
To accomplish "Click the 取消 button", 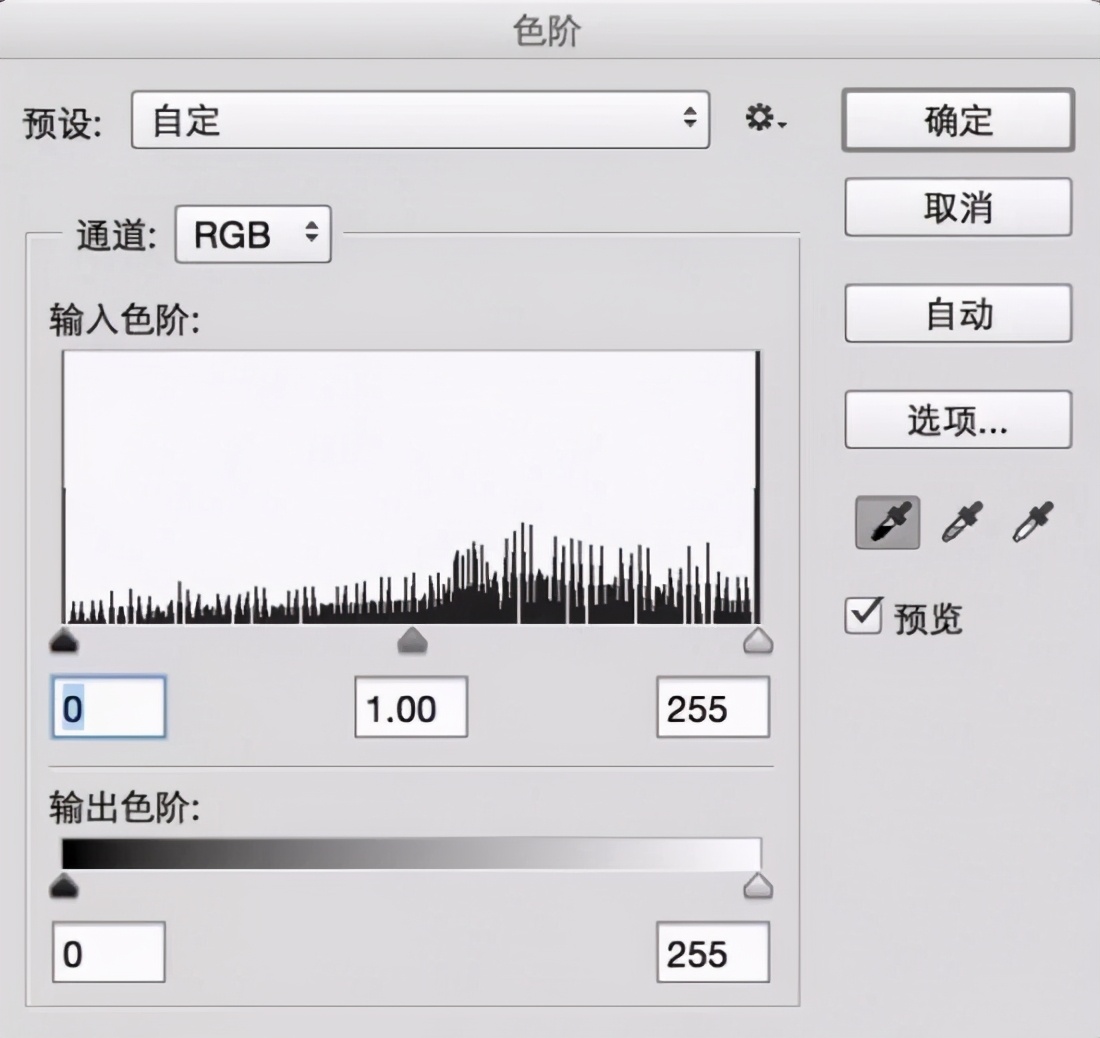I will (x=958, y=208).
